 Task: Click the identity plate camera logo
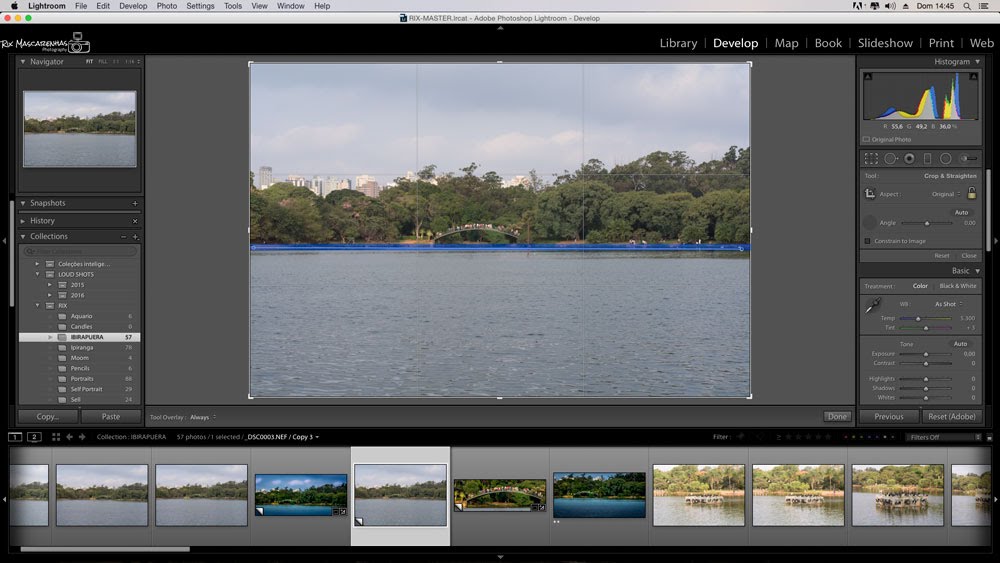pyautogui.click(x=79, y=43)
